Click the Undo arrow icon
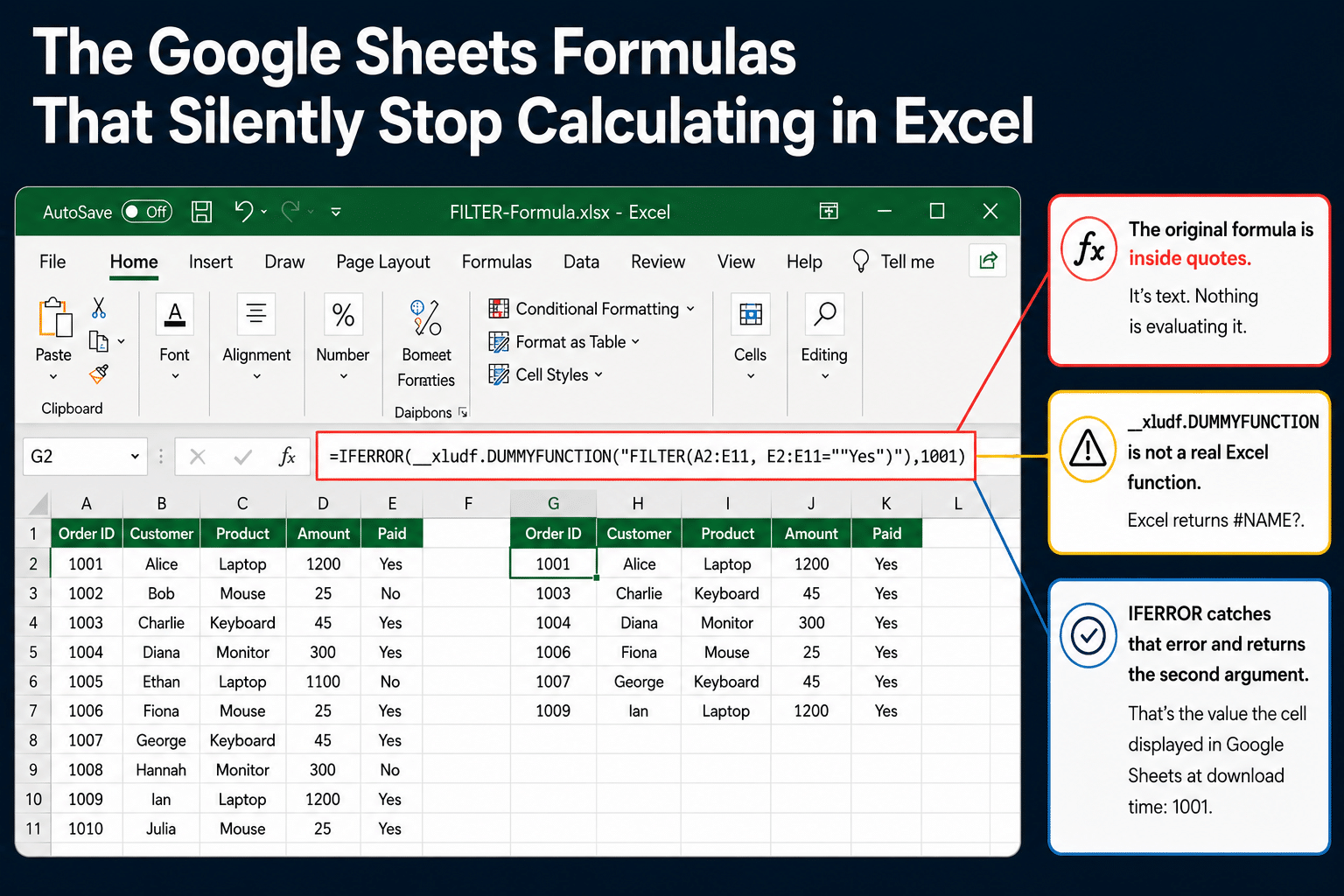The width and height of the screenshot is (1344, 896). click(x=243, y=211)
